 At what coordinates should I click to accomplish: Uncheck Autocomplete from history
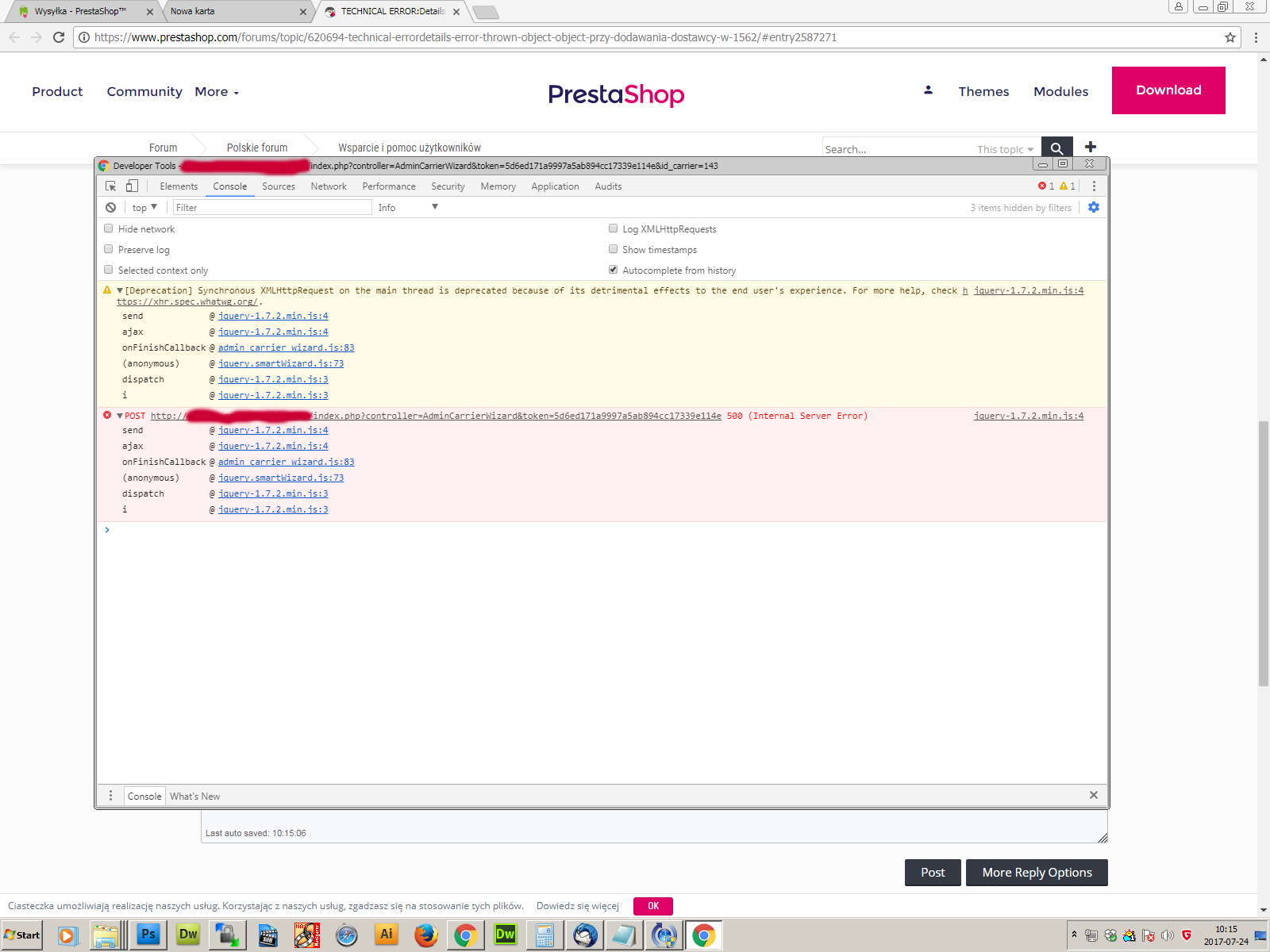point(613,270)
